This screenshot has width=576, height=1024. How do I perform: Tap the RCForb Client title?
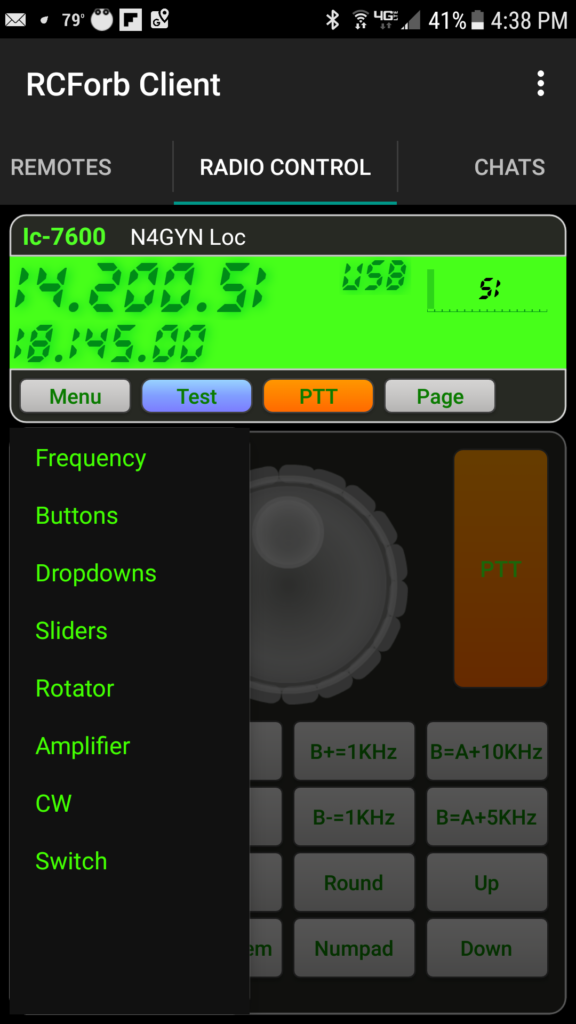(123, 85)
